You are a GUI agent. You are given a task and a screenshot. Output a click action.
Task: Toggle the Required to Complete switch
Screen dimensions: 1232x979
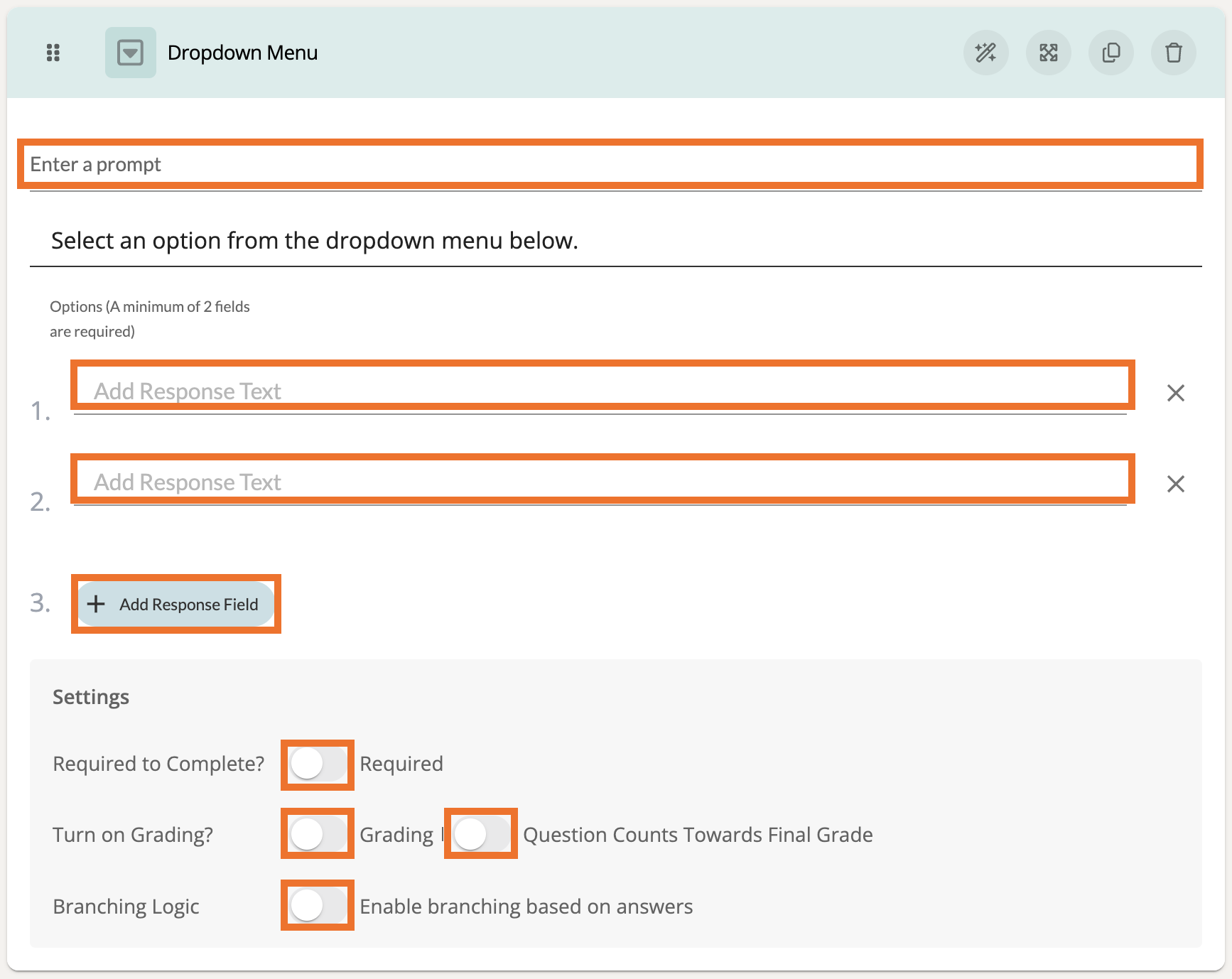pyautogui.click(x=318, y=764)
